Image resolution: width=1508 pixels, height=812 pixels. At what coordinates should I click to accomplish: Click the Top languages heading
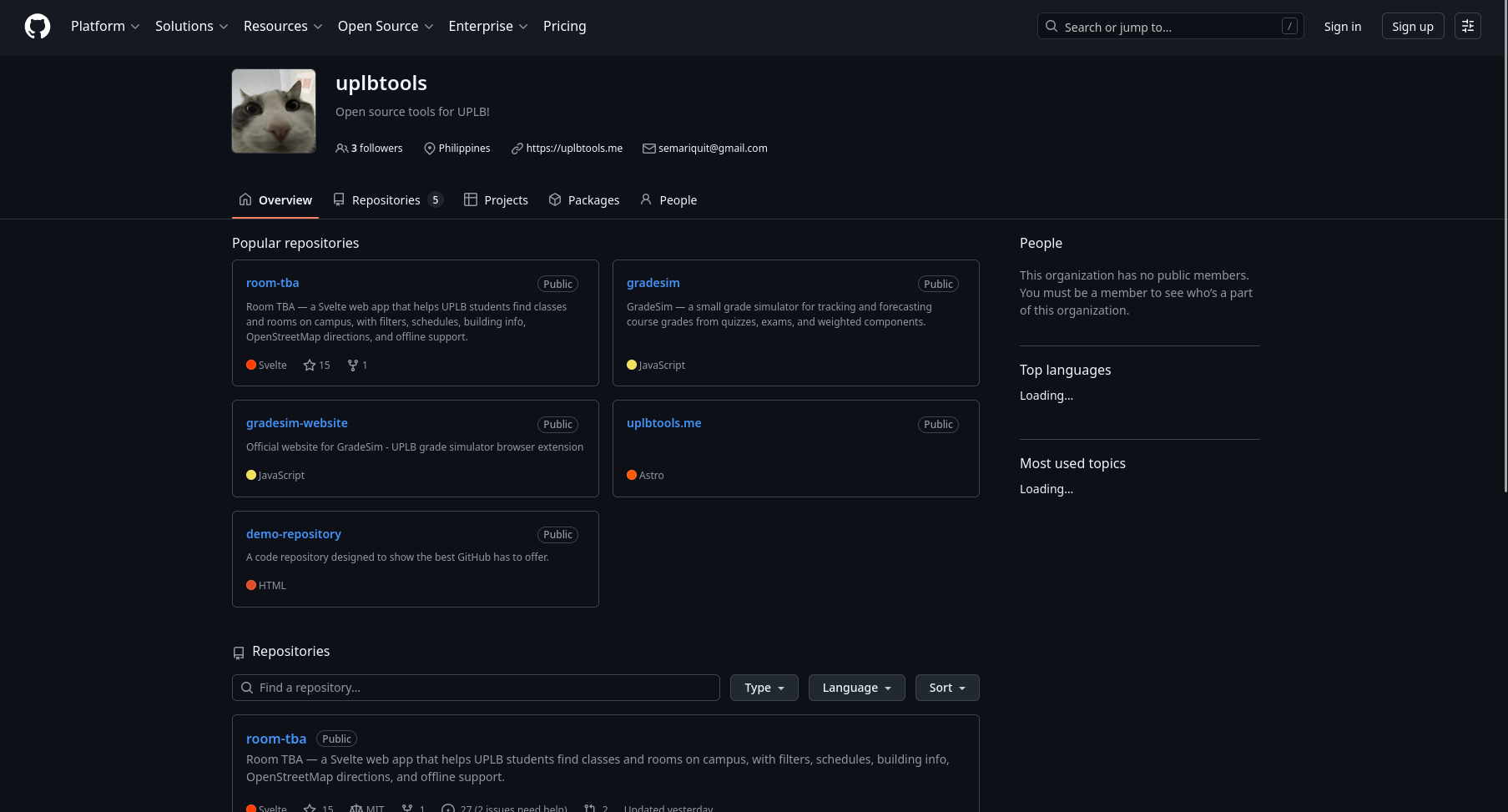pyautogui.click(x=1065, y=370)
